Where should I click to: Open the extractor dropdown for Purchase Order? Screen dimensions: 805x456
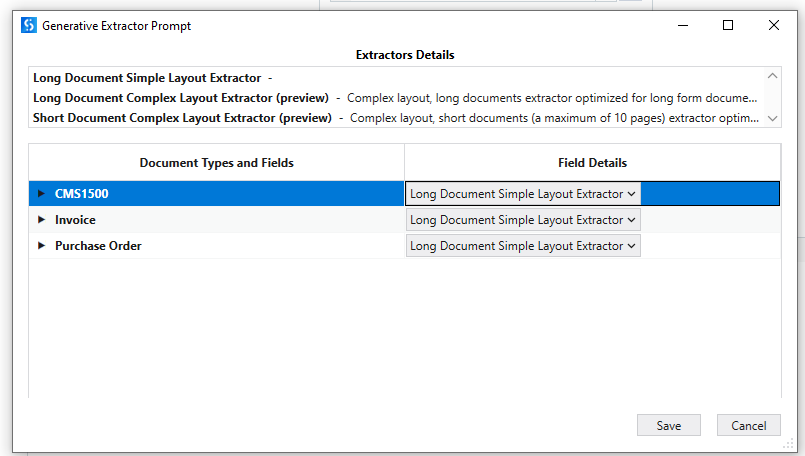(x=523, y=246)
